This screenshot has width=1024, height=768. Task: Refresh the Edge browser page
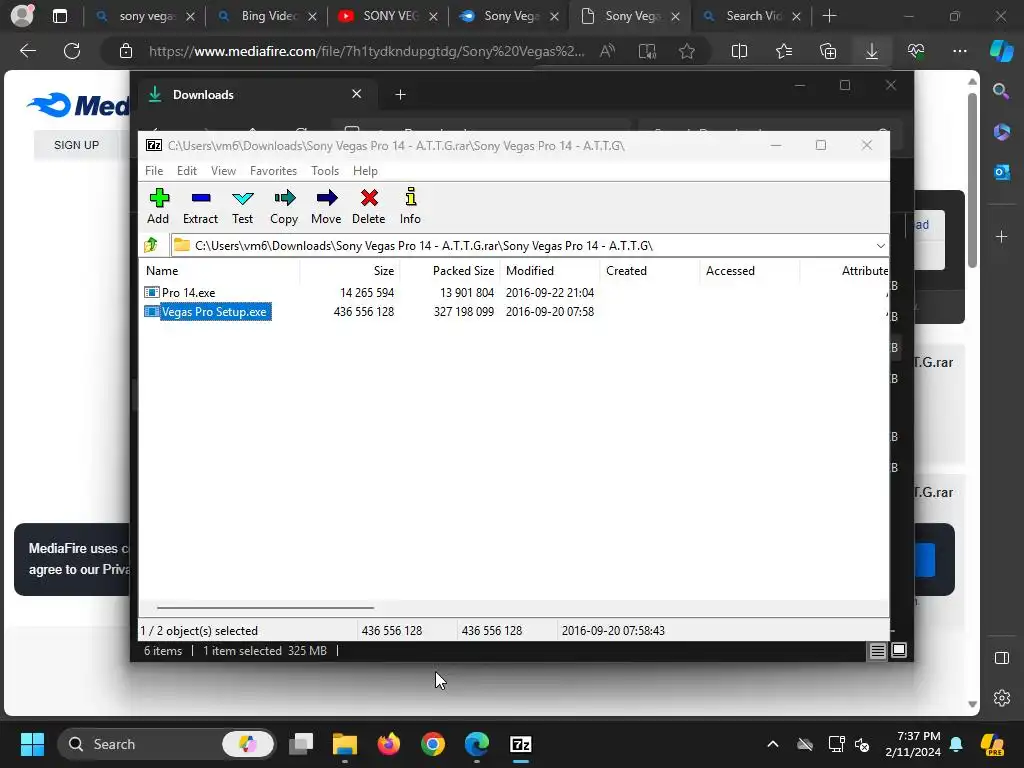(72, 51)
